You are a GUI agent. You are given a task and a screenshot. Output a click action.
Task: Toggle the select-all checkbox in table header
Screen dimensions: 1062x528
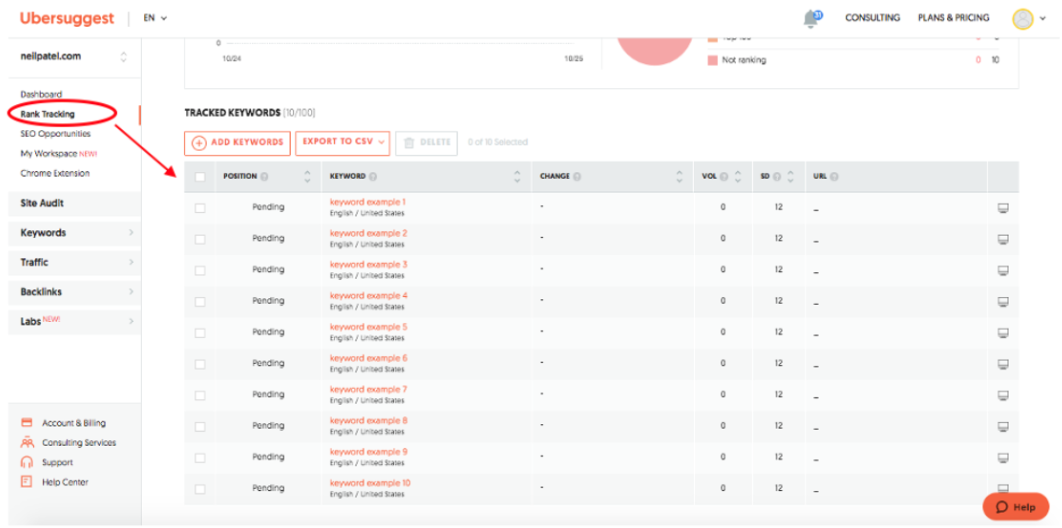coord(200,177)
